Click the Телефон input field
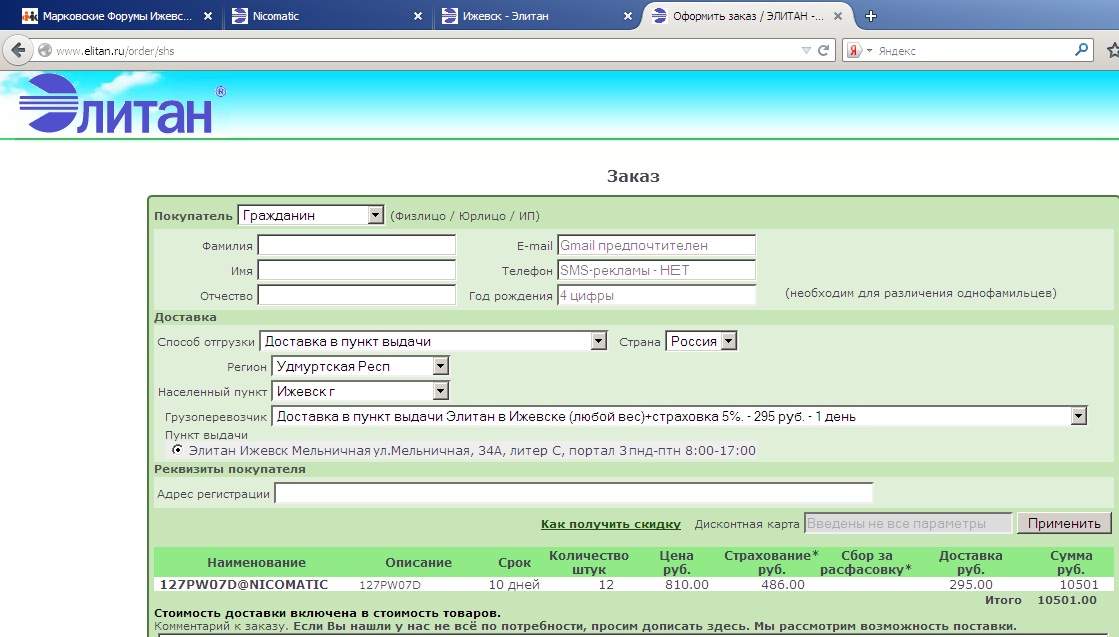 [x=657, y=270]
